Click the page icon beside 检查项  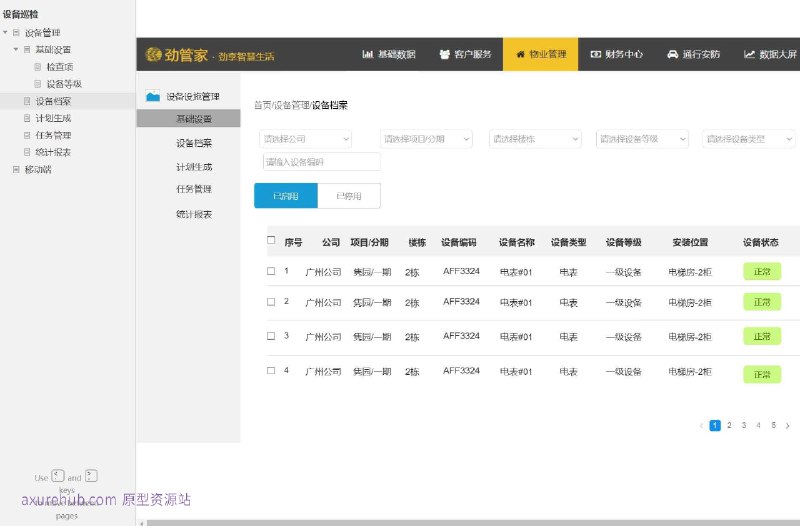tap(38, 67)
